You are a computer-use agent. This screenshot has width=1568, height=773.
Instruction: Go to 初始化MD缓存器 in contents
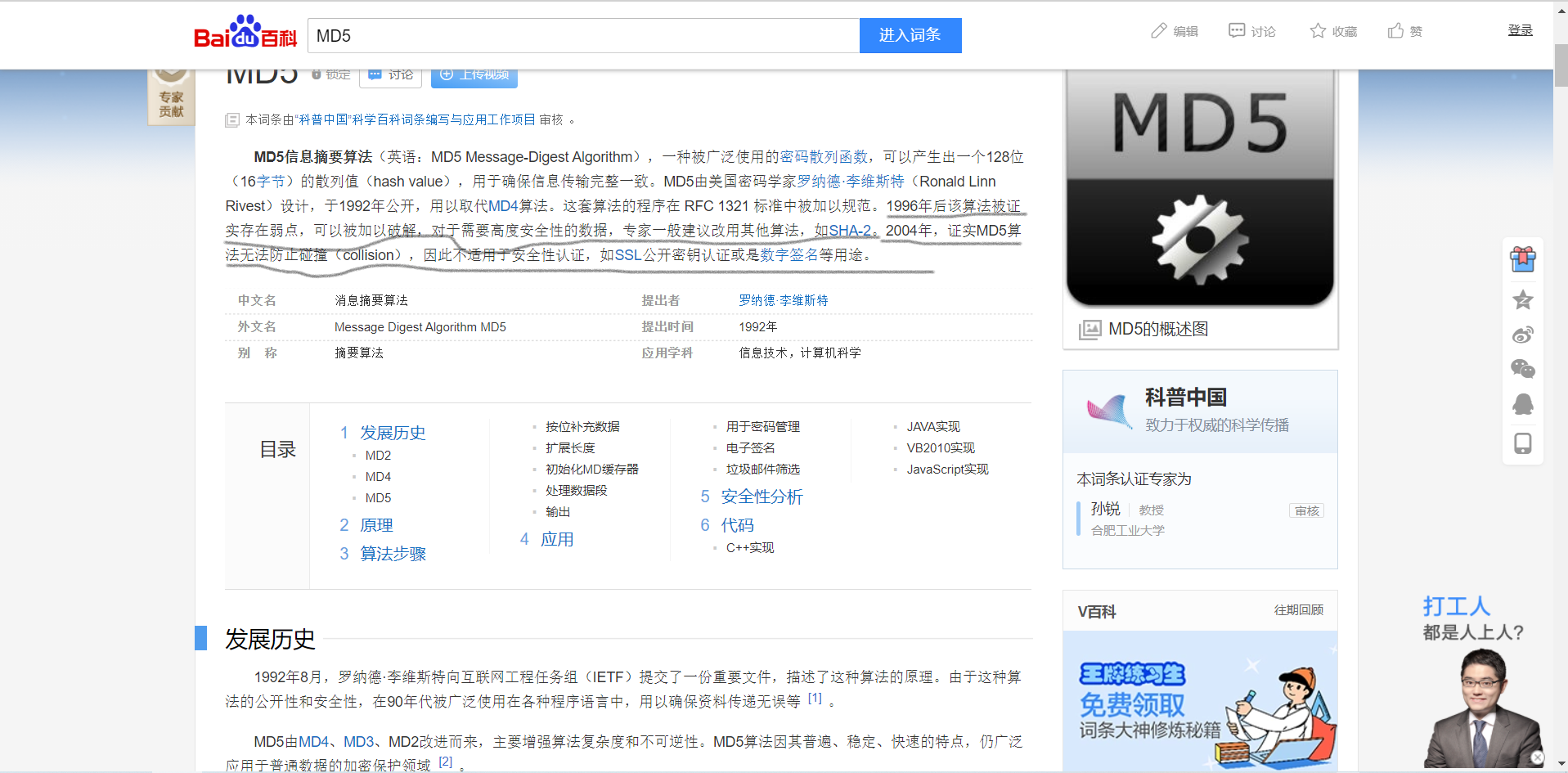[592, 470]
